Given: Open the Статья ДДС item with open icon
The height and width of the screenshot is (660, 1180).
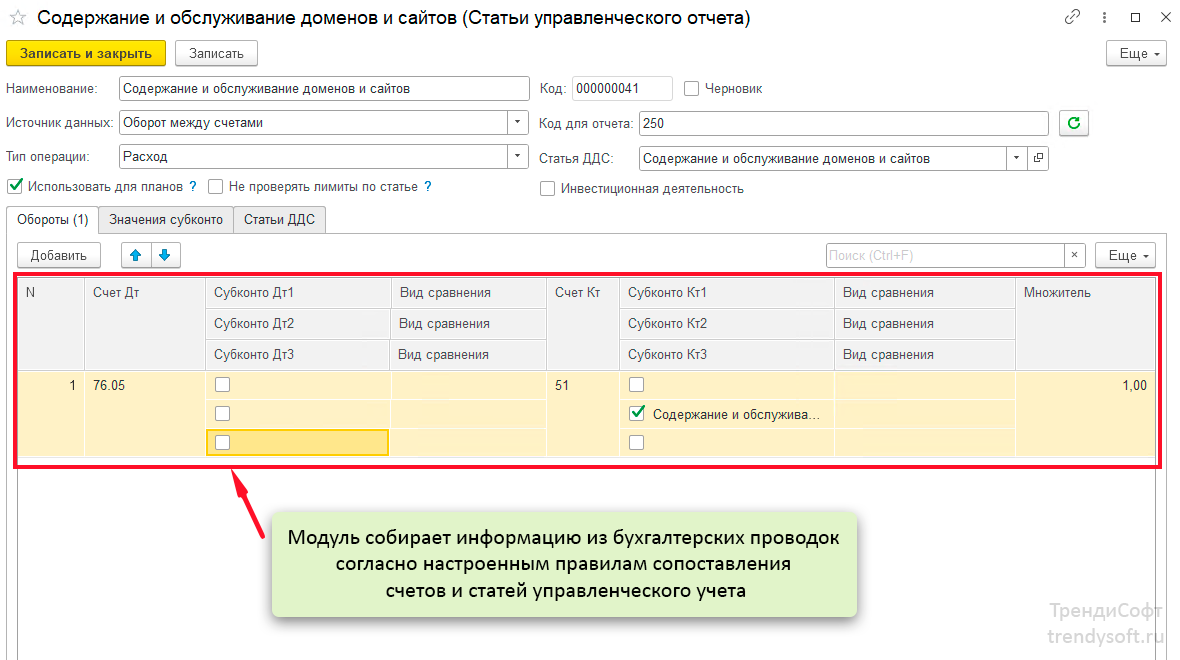Looking at the screenshot, I should pyautogui.click(x=1039, y=158).
